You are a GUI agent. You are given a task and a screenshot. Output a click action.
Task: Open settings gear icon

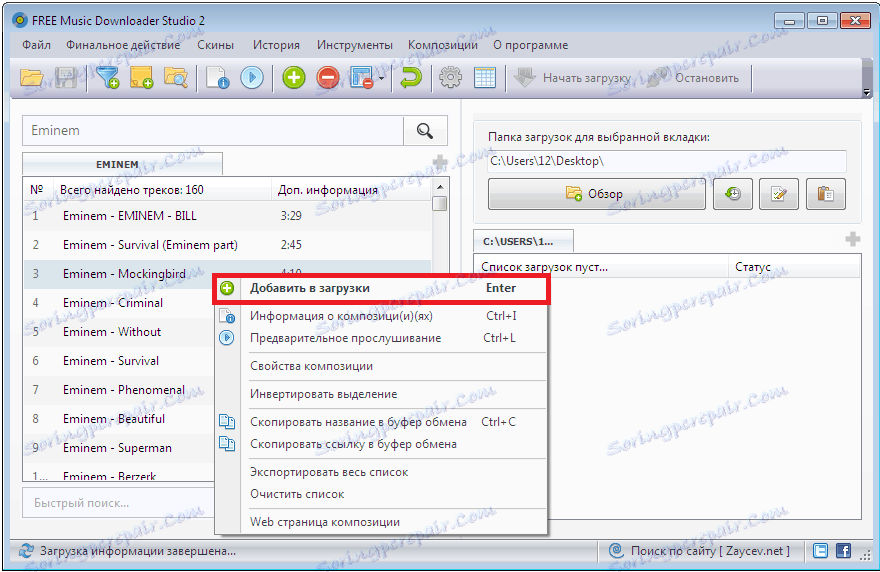[x=450, y=77]
